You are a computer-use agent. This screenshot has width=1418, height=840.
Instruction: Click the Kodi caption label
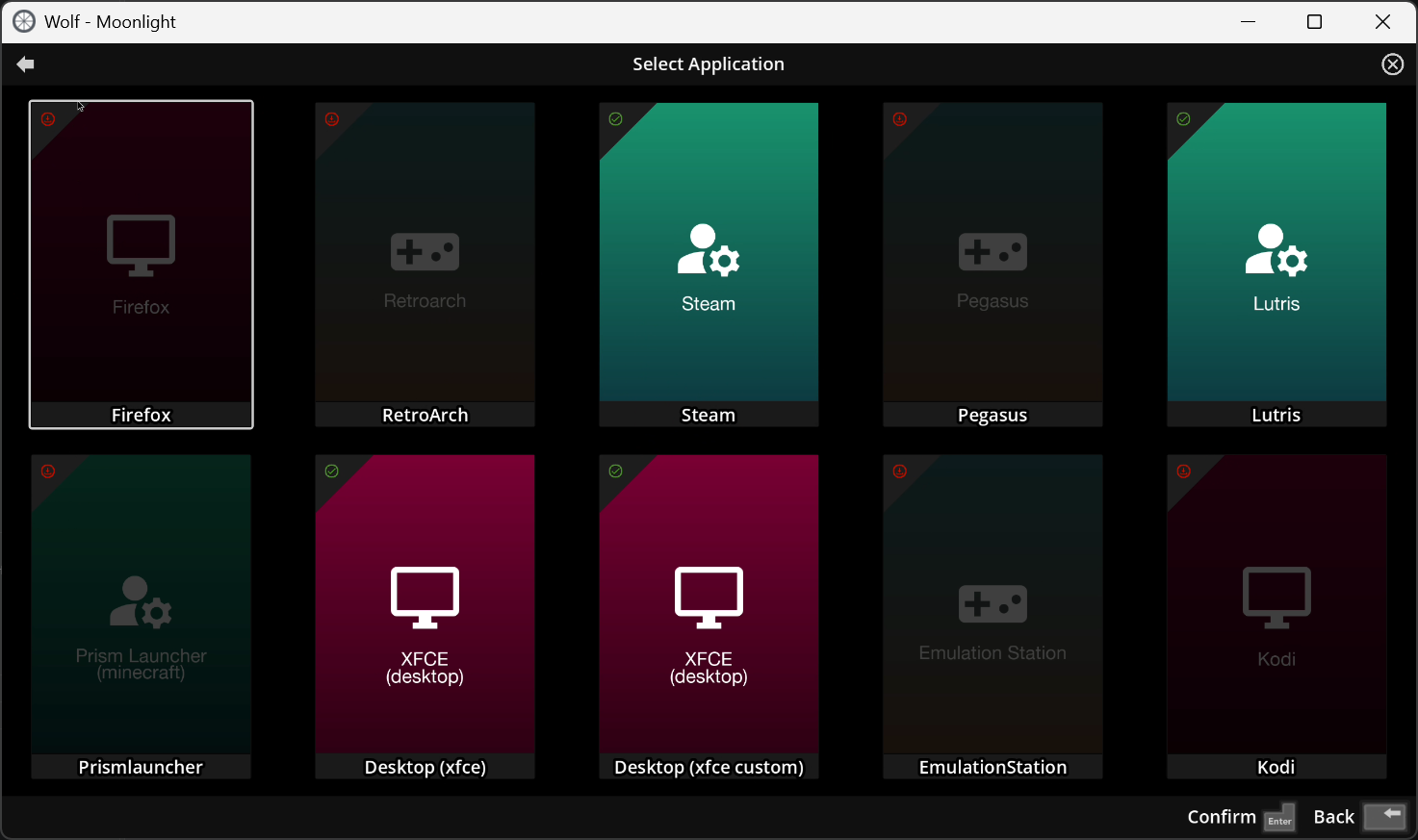click(x=1276, y=767)
